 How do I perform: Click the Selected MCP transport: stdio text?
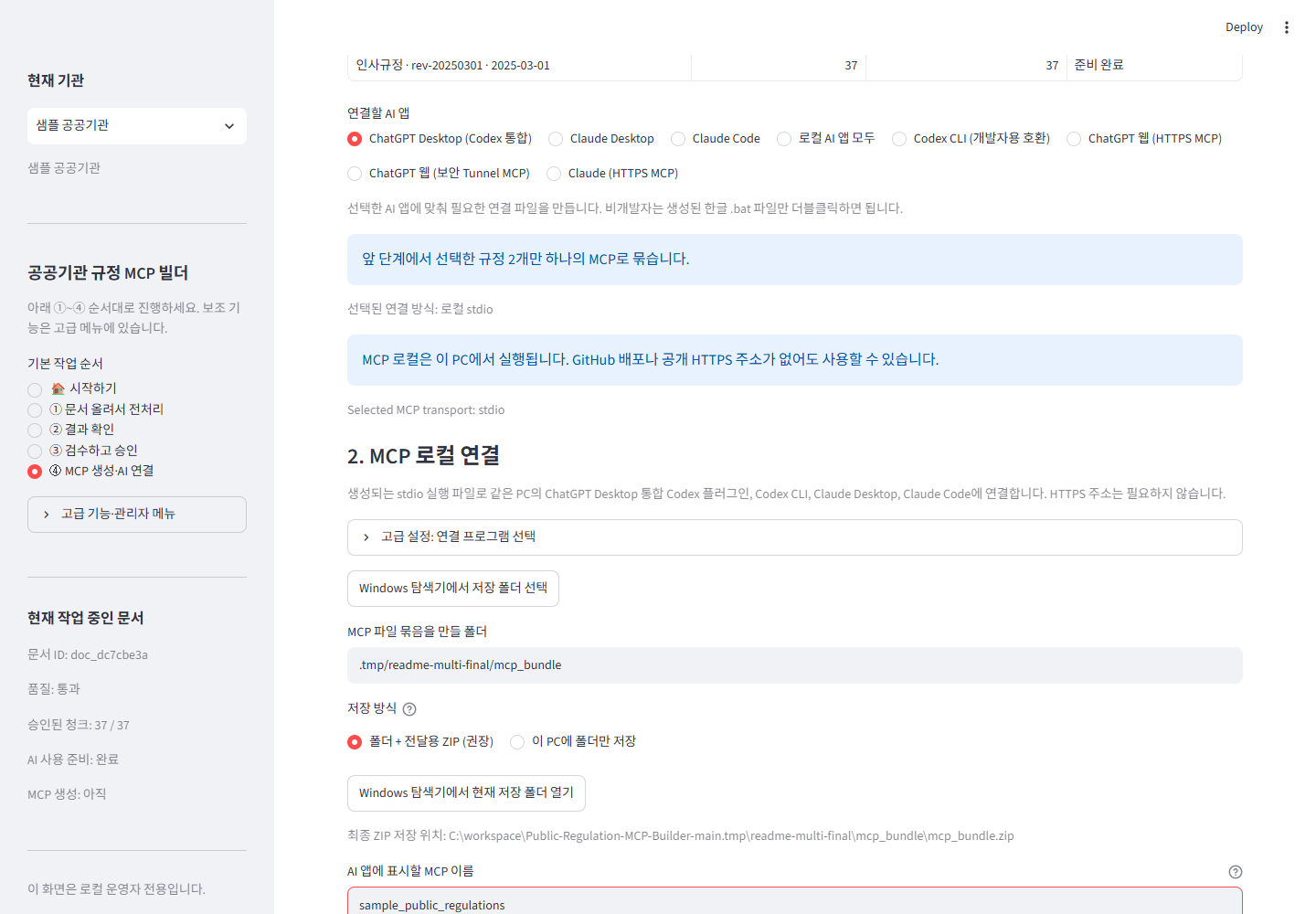click(426, 410)
